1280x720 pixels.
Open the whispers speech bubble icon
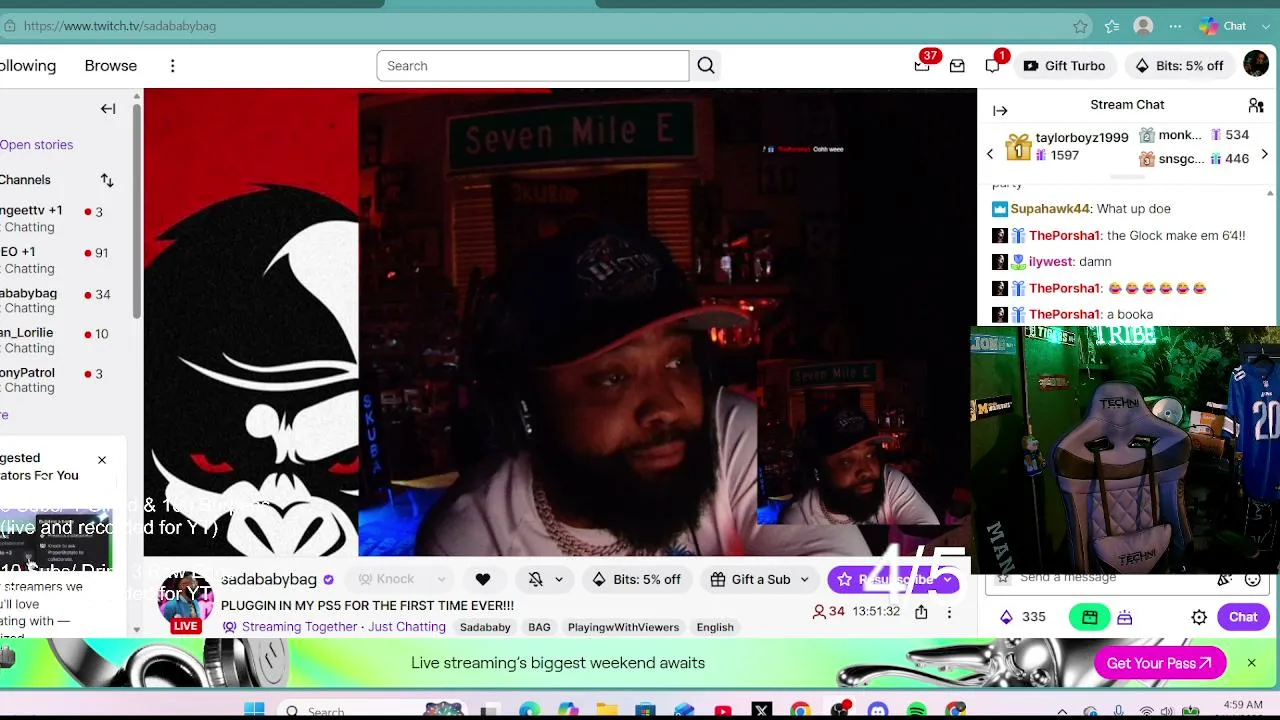click(x=992, y=66)
